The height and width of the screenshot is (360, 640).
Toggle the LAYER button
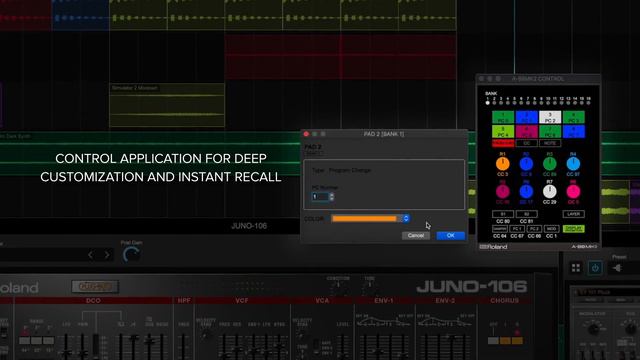(x=573, y=214)
